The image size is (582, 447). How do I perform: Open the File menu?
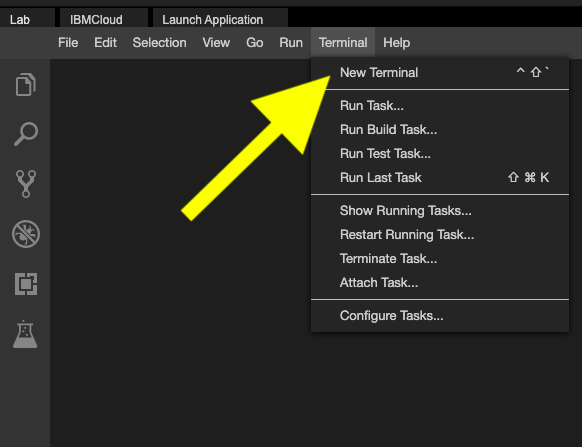pos(68,43)
